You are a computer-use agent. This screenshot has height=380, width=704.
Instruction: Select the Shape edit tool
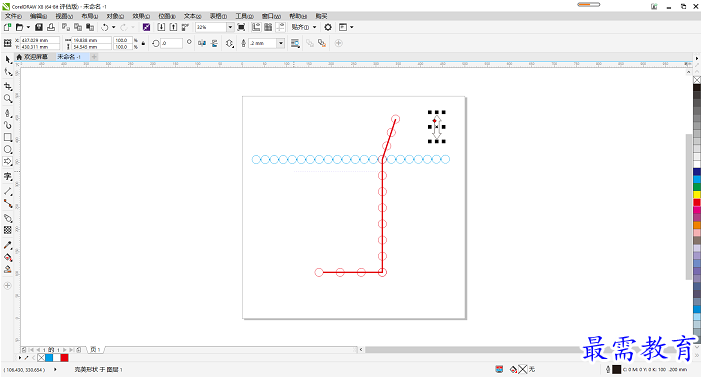(8, 72)
